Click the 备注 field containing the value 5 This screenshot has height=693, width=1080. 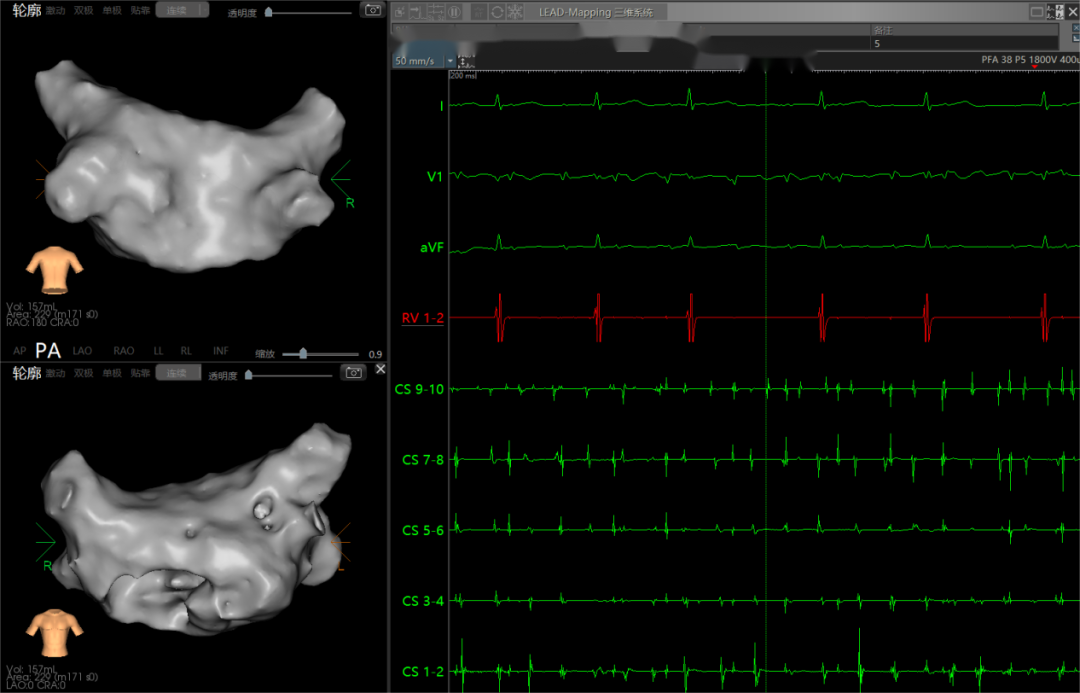coord(964,43)
